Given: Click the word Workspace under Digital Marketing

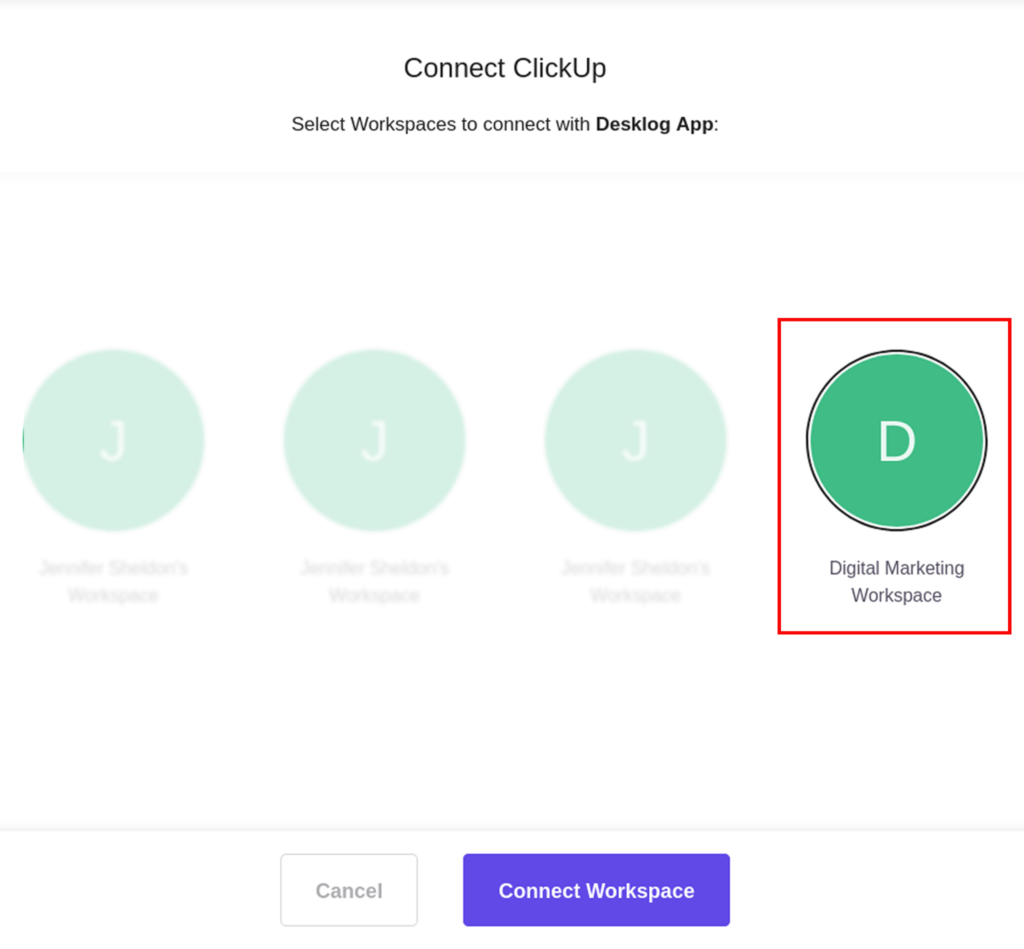Looking at the screenshot, I should tap(896, 596).
